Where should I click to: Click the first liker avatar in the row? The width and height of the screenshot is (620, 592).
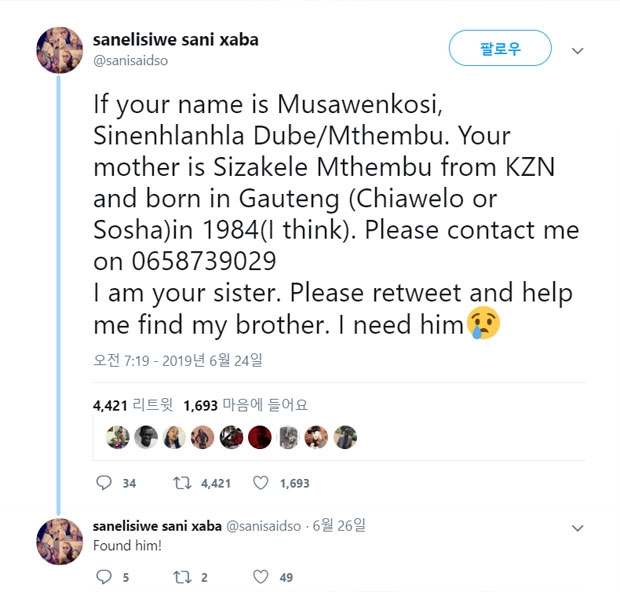click(118, 437)
